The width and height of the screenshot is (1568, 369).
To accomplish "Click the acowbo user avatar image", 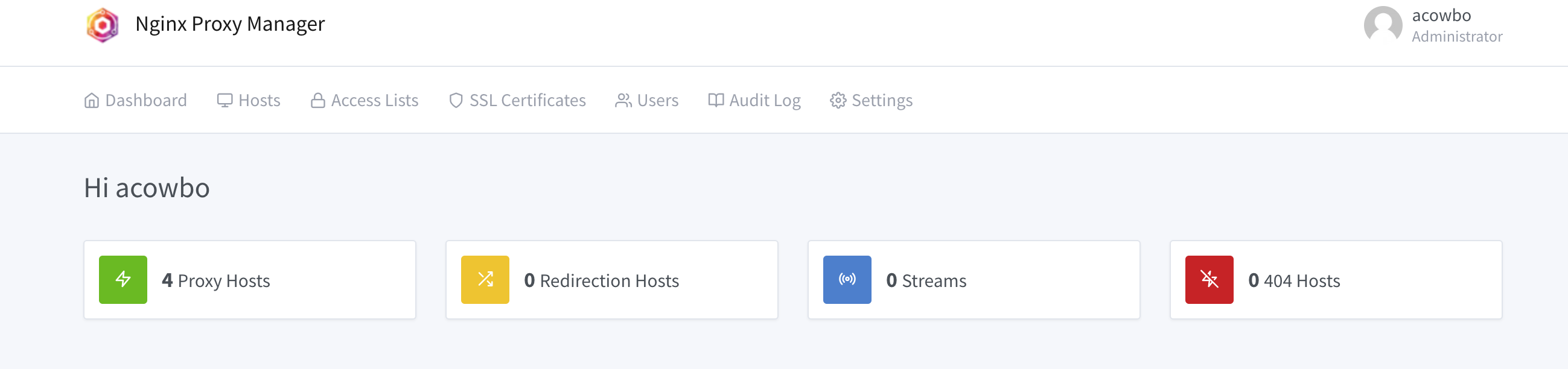I will point(1383,25).
